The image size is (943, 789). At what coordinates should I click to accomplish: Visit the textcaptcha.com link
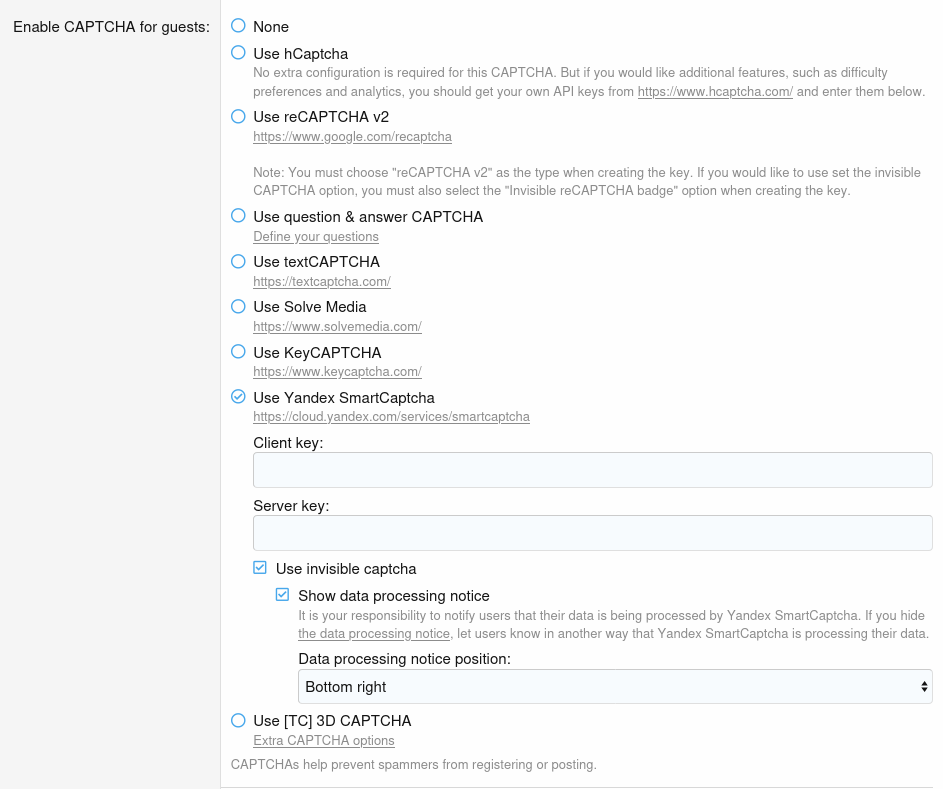click(321, 282)
